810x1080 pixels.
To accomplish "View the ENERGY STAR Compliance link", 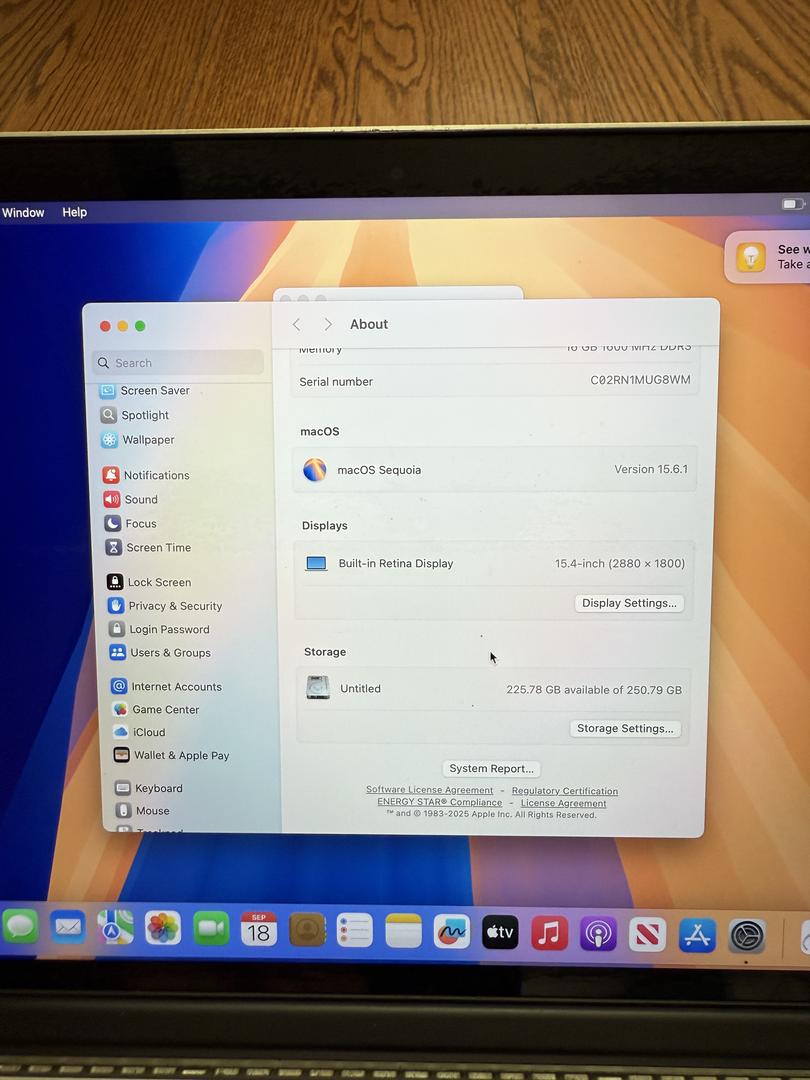I will pos(439,802).
